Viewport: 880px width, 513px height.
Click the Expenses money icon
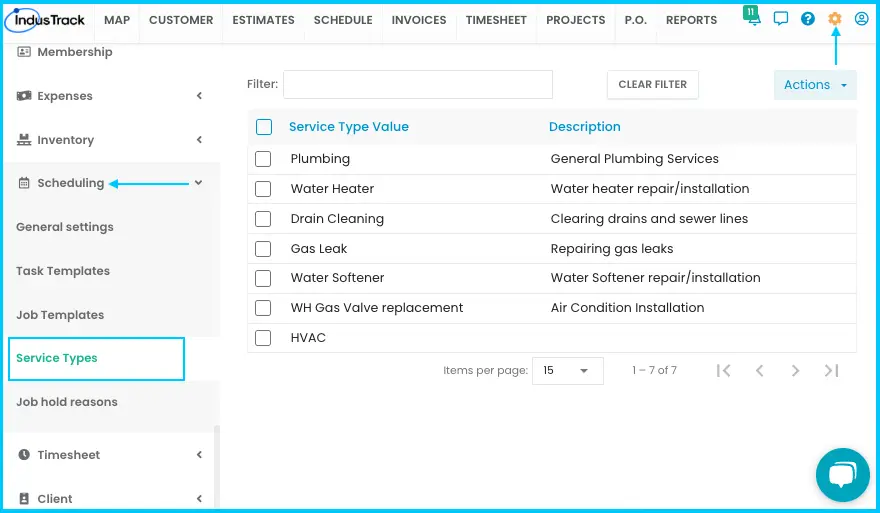point(24,96)
